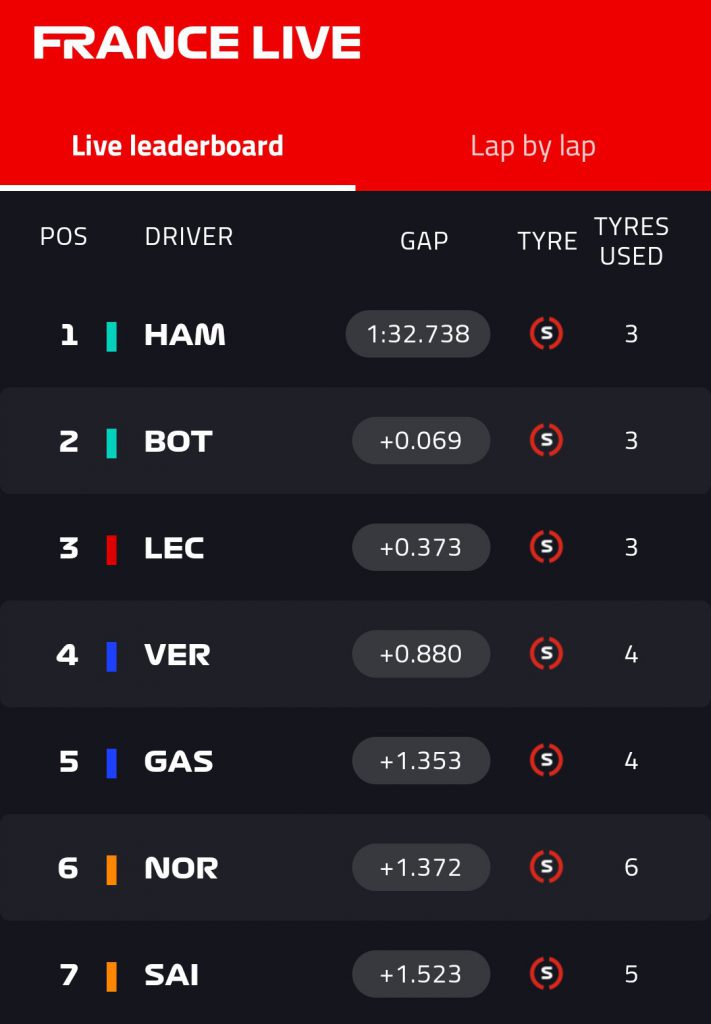Viewport: 711px width, 1024px height.
Task: Click Gasly's soft tyre icon
Action: pos(546,761)
